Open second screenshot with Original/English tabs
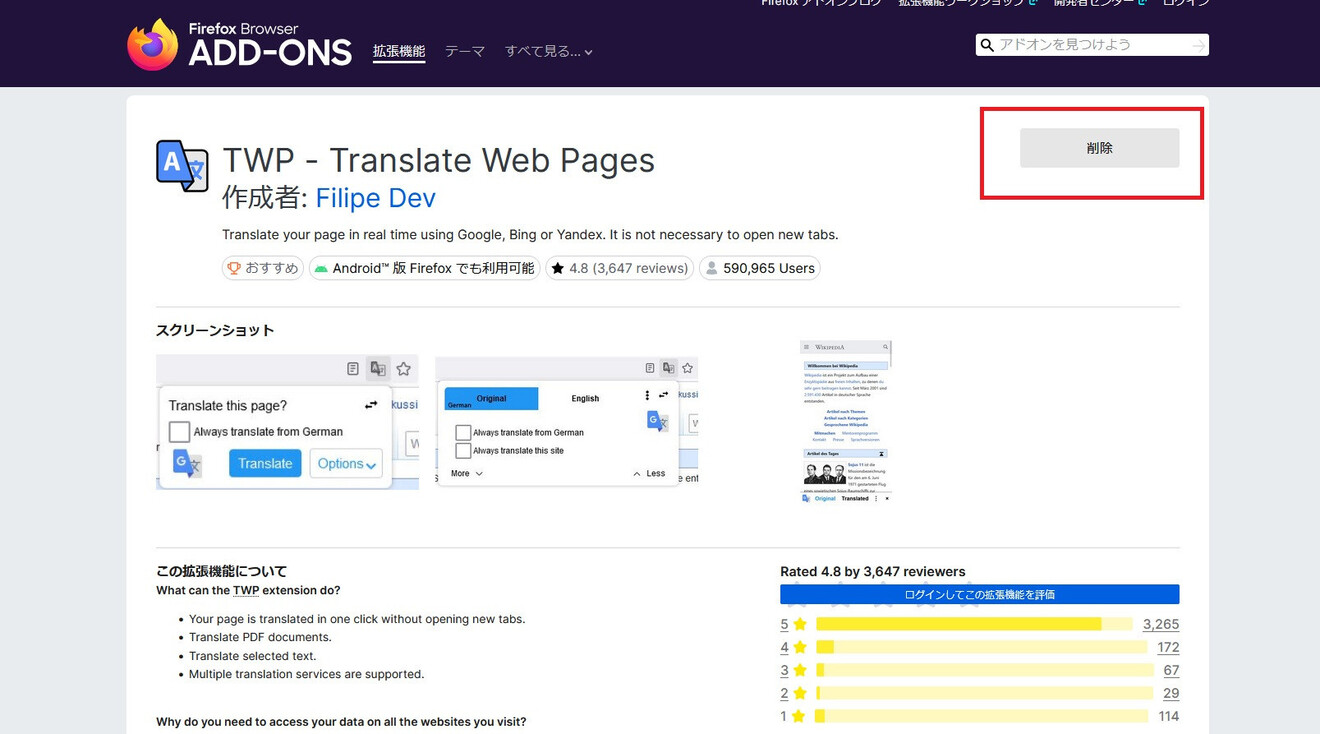Screen dimensions: 1320x734 [567, 421]
